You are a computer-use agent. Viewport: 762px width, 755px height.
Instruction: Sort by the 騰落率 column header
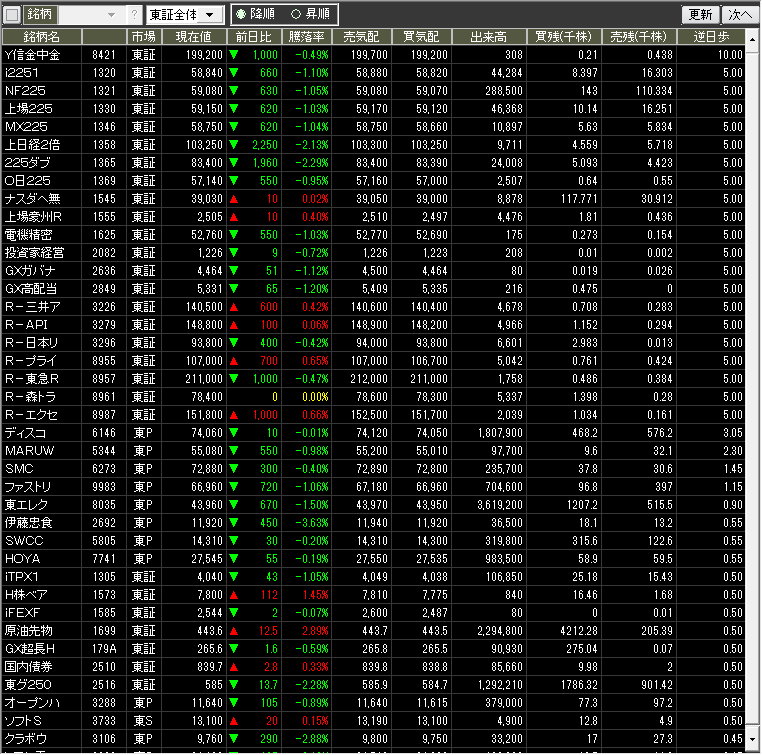pyautogui.click(x=308, y=36)
